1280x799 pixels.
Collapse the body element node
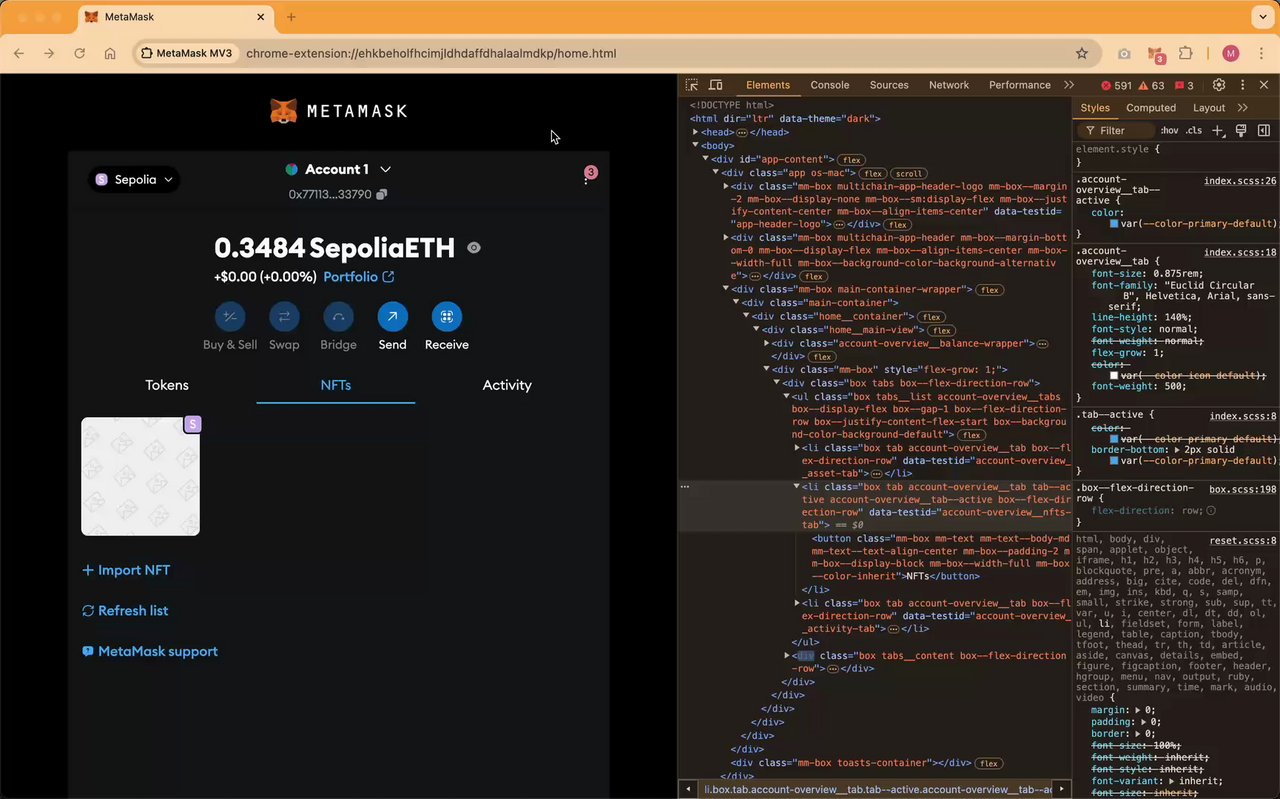pos(696,146)
